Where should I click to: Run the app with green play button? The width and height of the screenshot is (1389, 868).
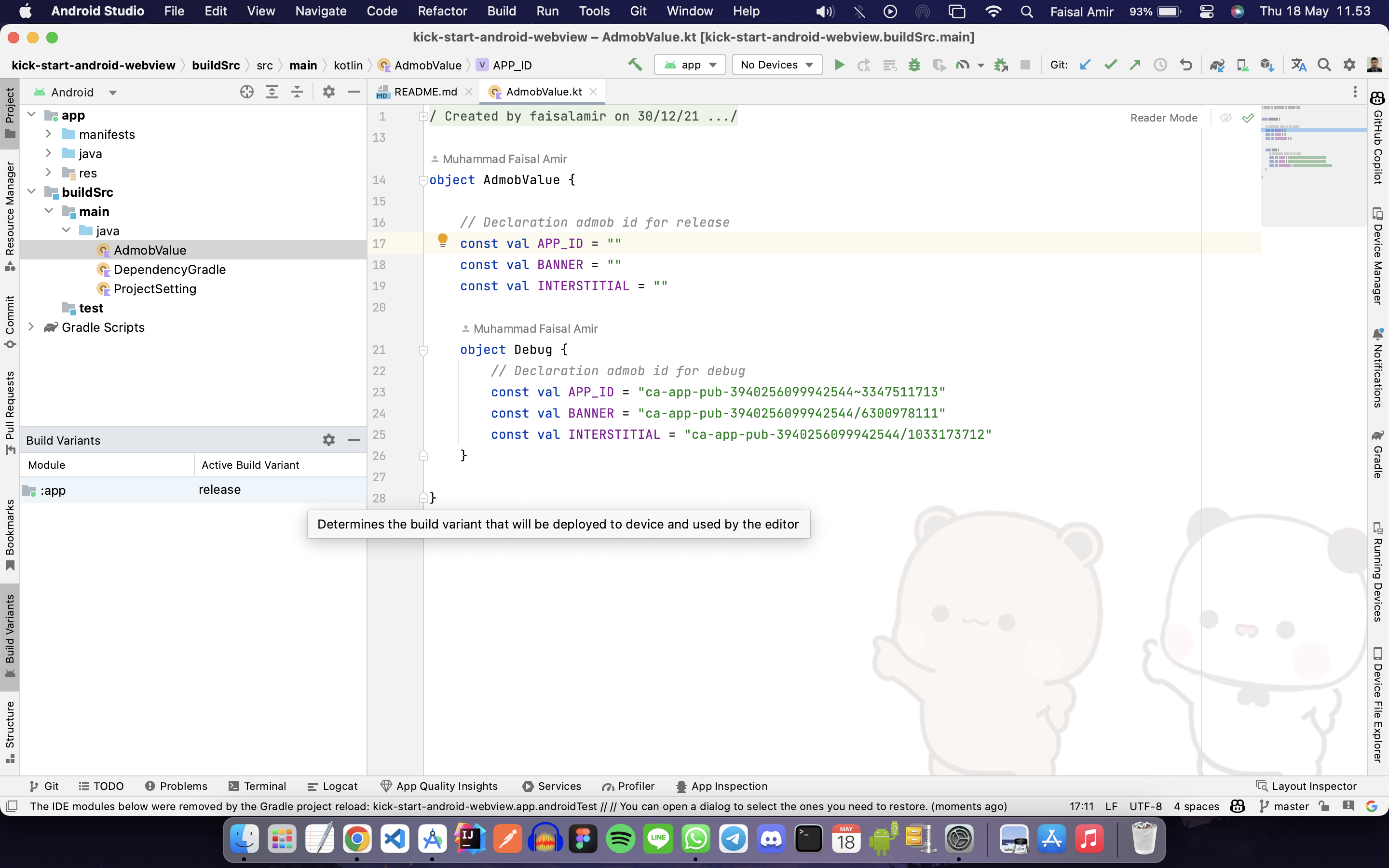coord(839,65)
